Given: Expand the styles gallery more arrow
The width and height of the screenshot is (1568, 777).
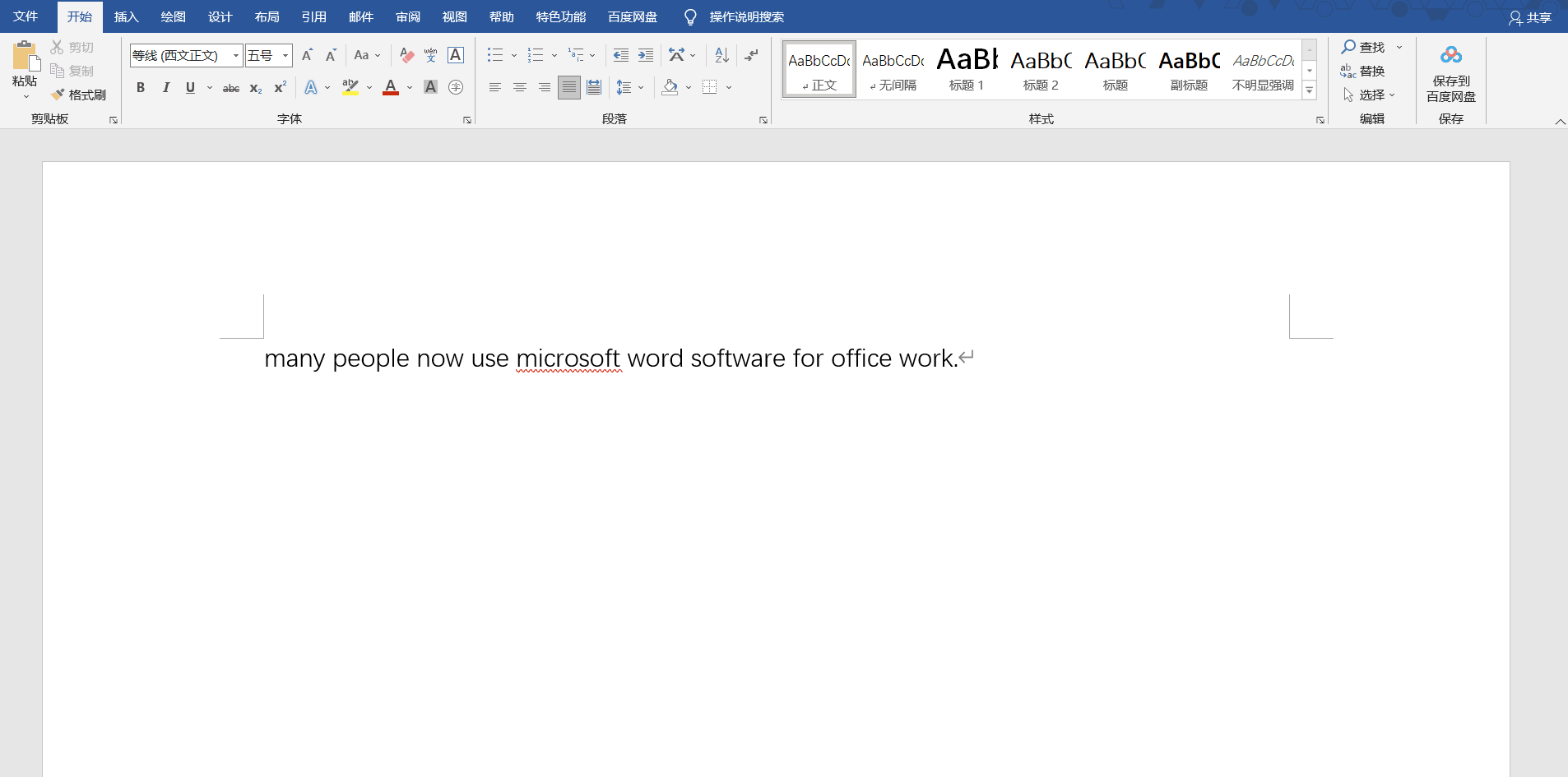Looking at the screenshot, I should pyautogui.click(x=1310, y=90).
